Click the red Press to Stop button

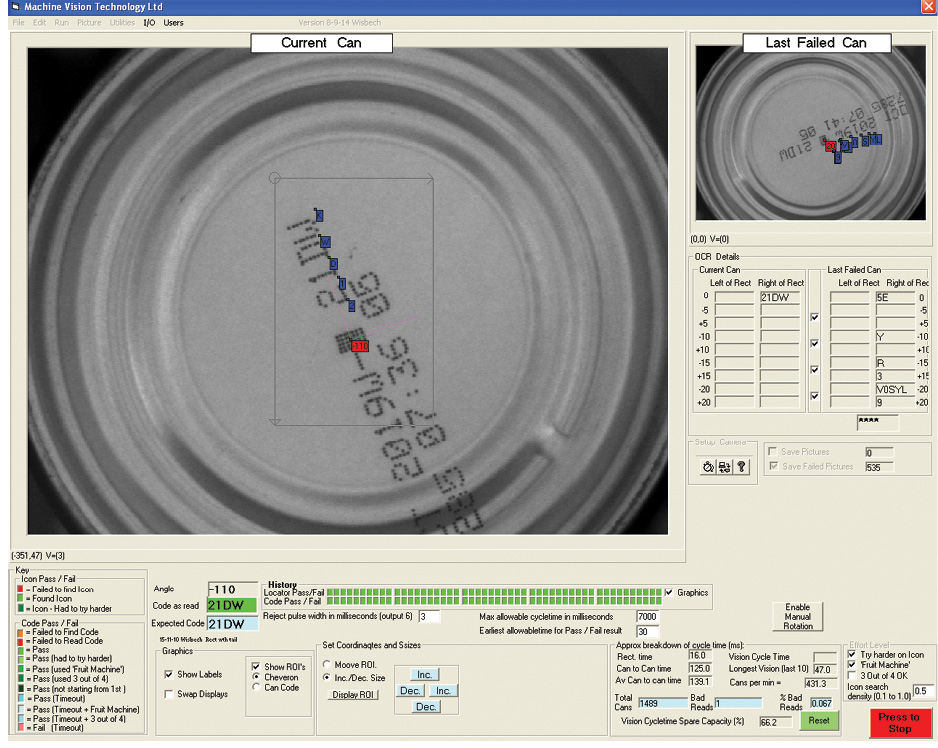click(900, 722)
